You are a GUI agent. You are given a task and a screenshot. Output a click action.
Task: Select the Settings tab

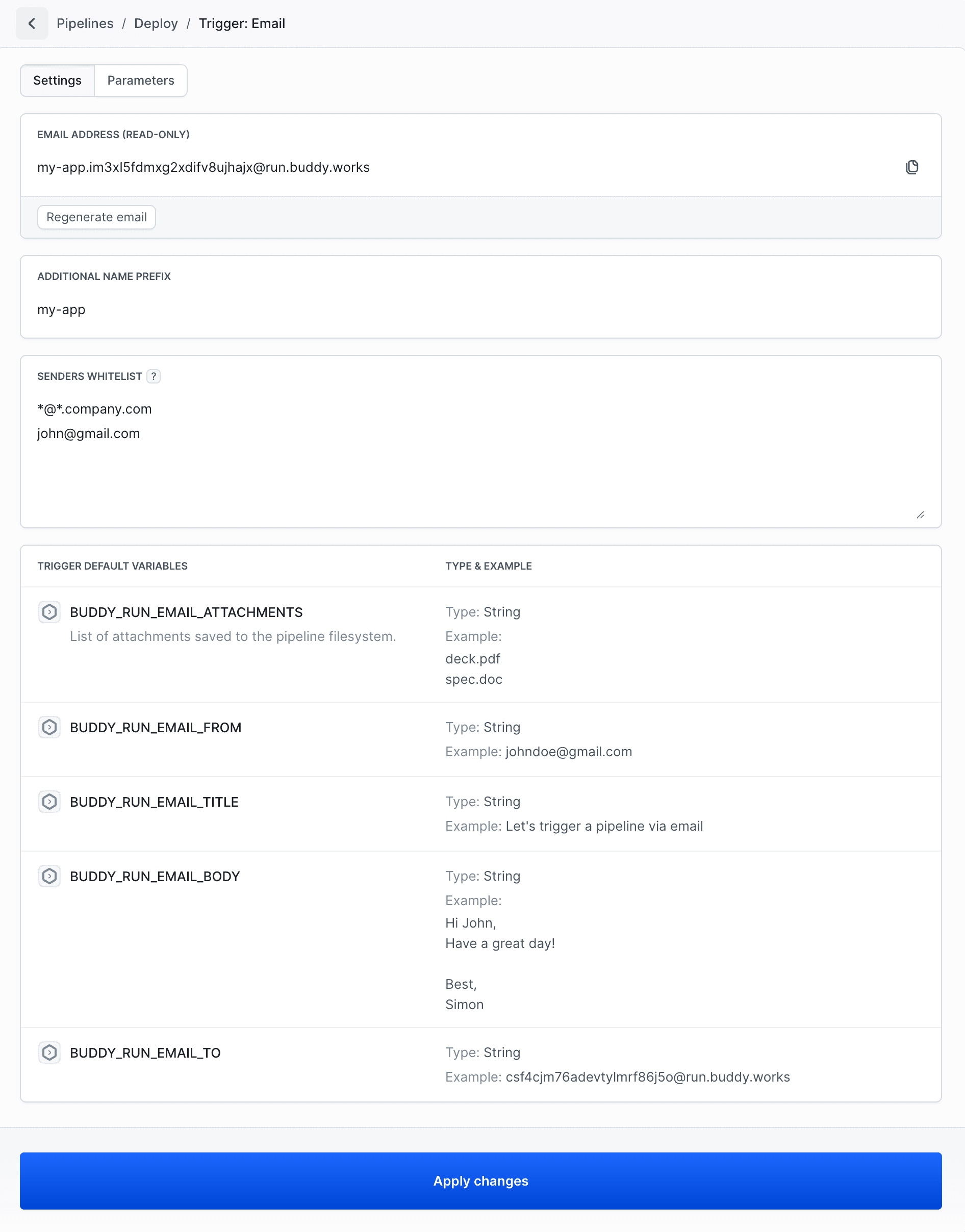57,80
